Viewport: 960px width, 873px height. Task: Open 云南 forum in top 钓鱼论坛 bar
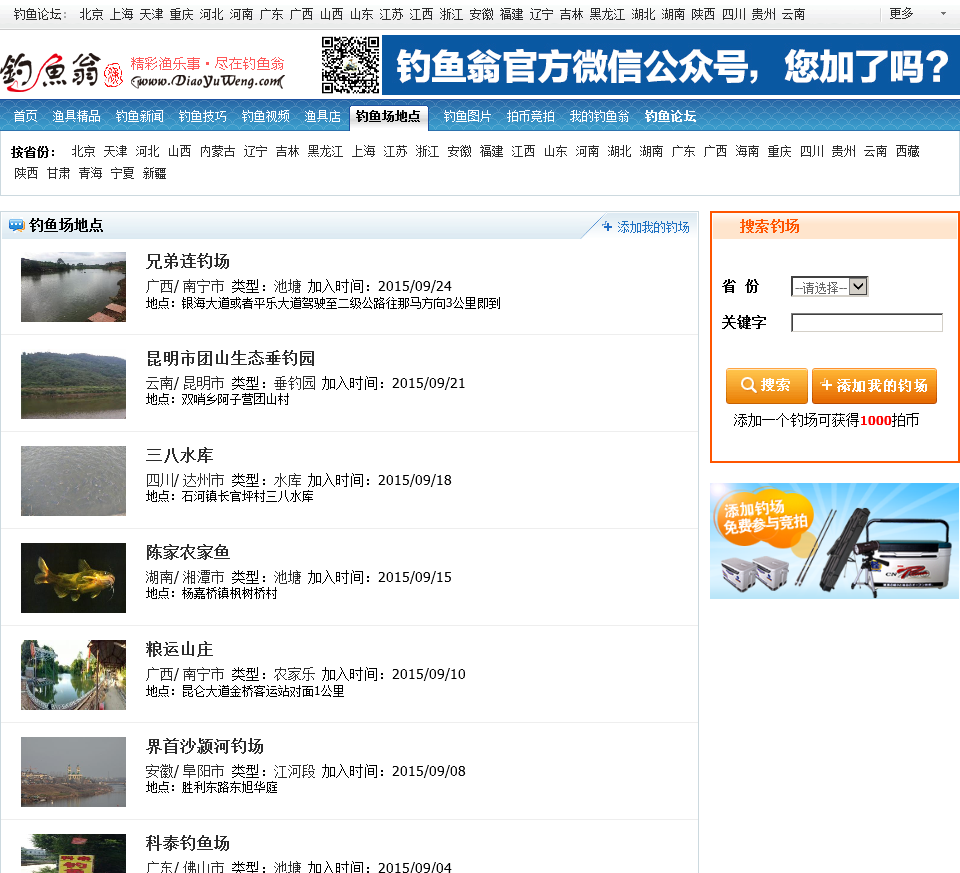coord(793,14)
